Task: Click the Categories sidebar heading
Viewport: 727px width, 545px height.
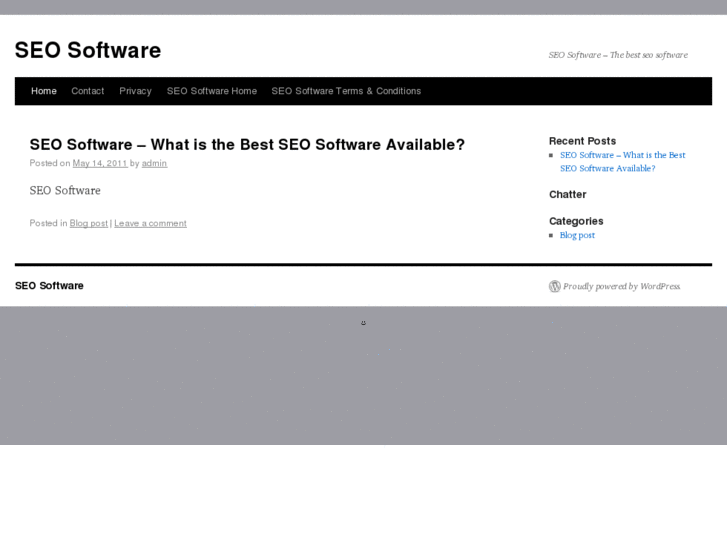Action: 576,221
